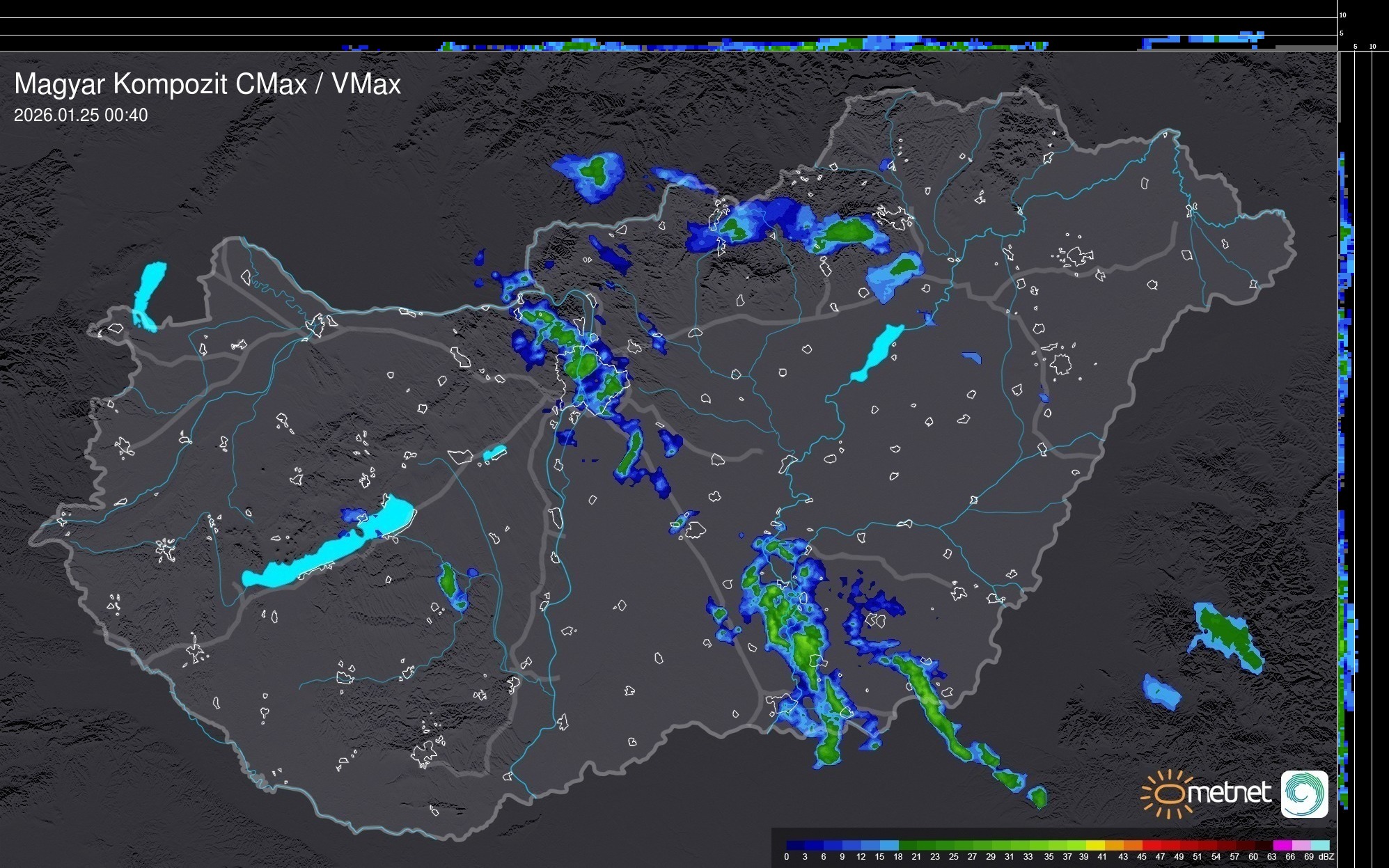Click the dark green 18 dBZ legend swatch
This screenshot has height=868, width=1389.
pos(907,845)
